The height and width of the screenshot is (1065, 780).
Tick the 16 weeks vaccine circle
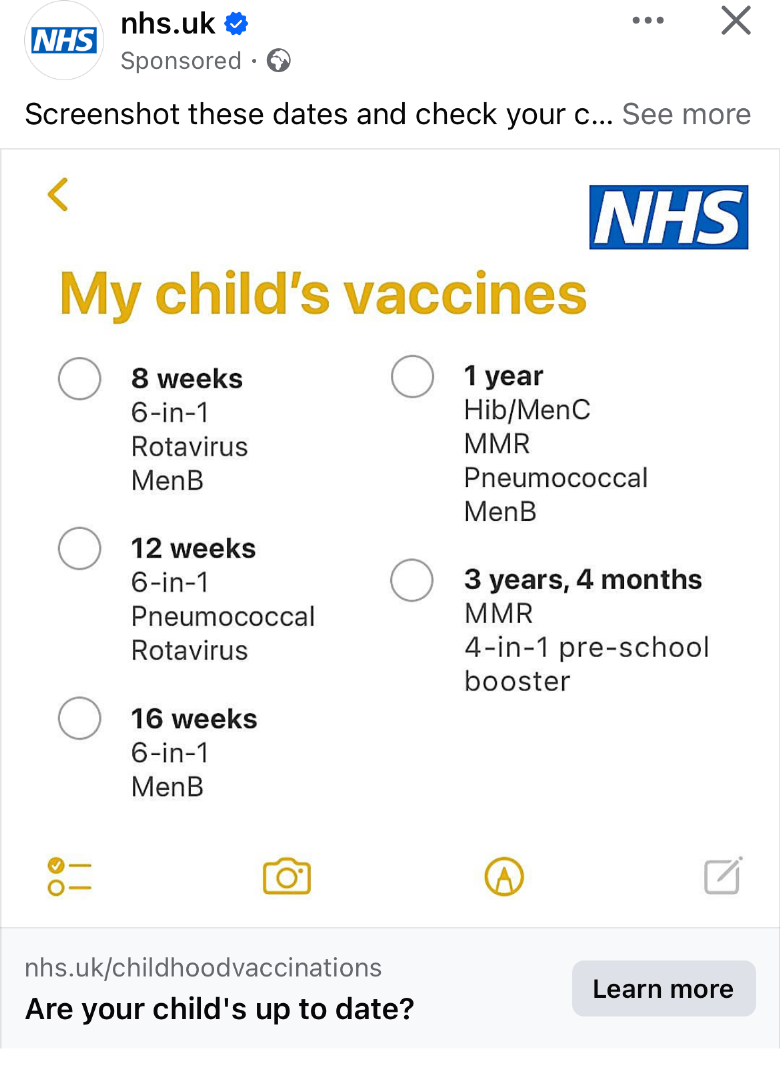[x=79, y=718]
